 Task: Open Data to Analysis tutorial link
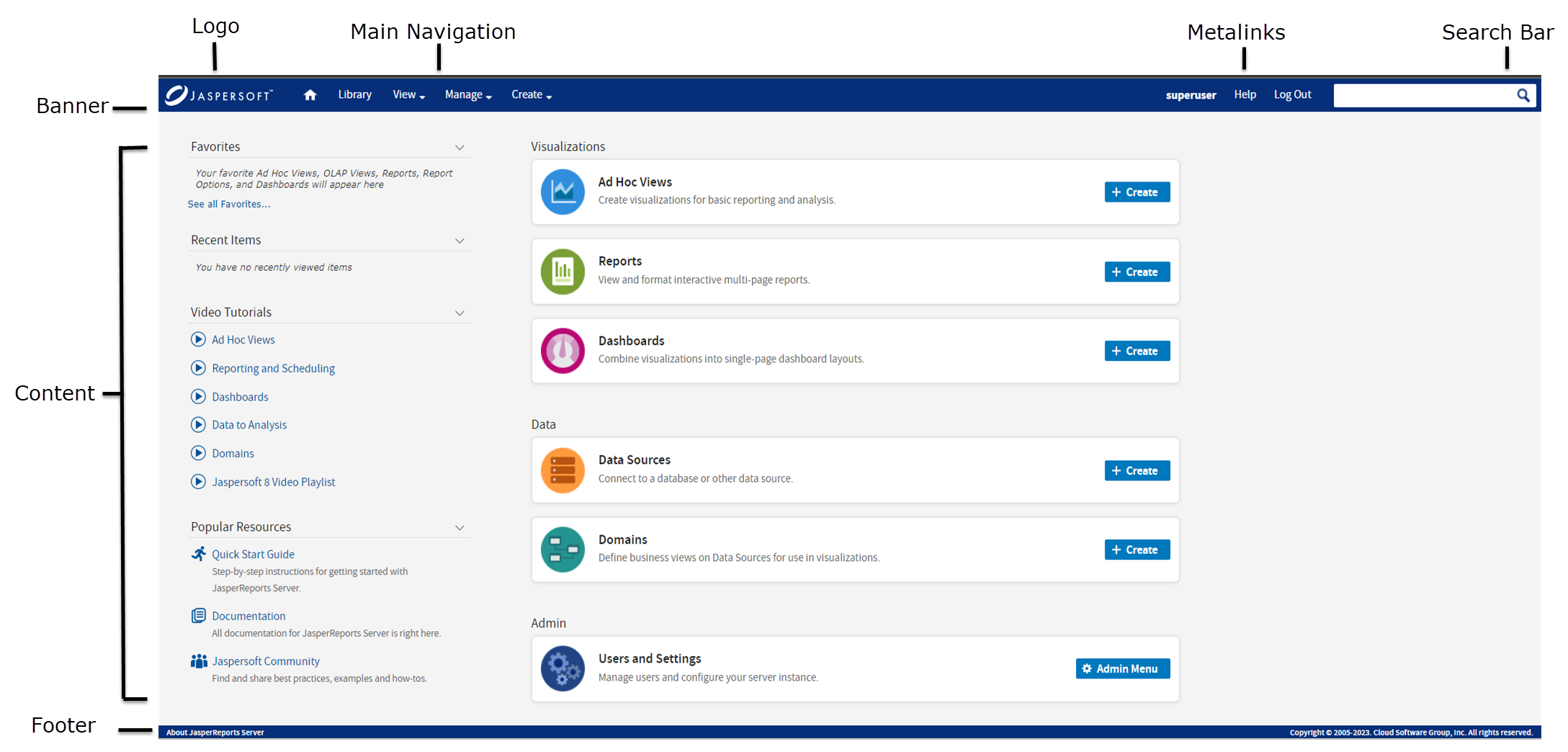click(249, 425)
